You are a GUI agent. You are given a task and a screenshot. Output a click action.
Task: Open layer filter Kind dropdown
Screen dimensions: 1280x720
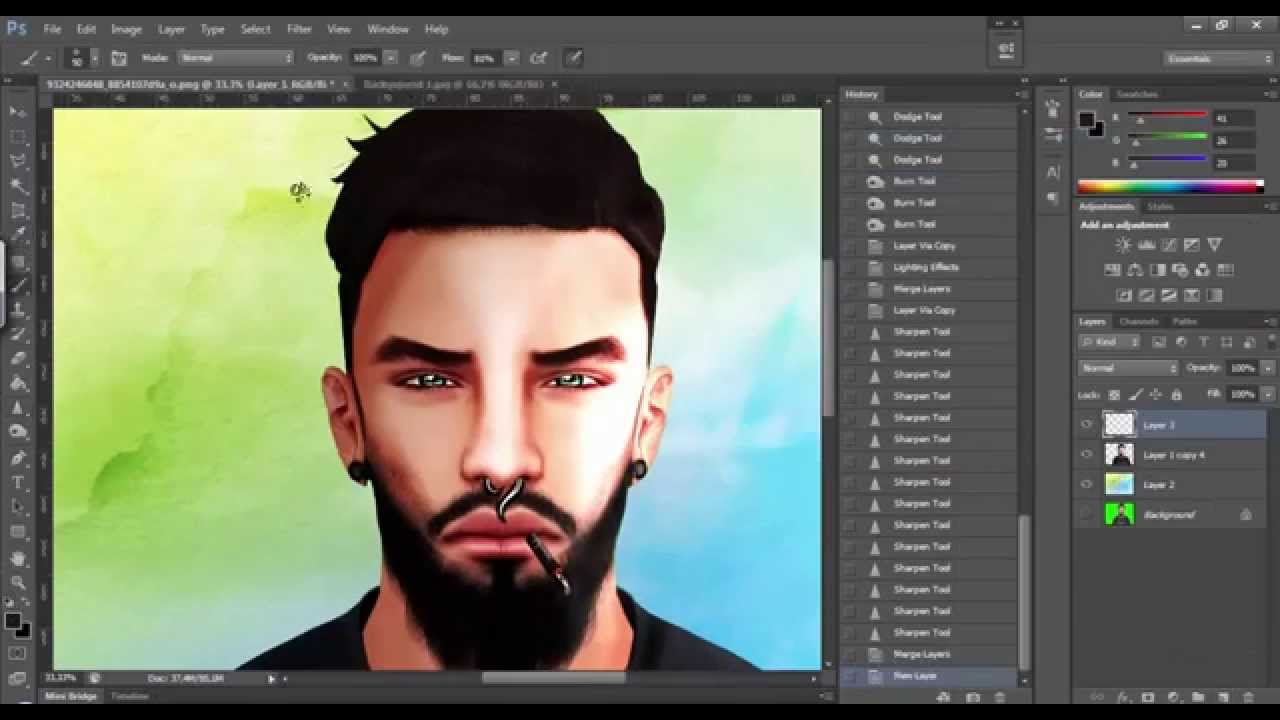tap(1111, 342)
